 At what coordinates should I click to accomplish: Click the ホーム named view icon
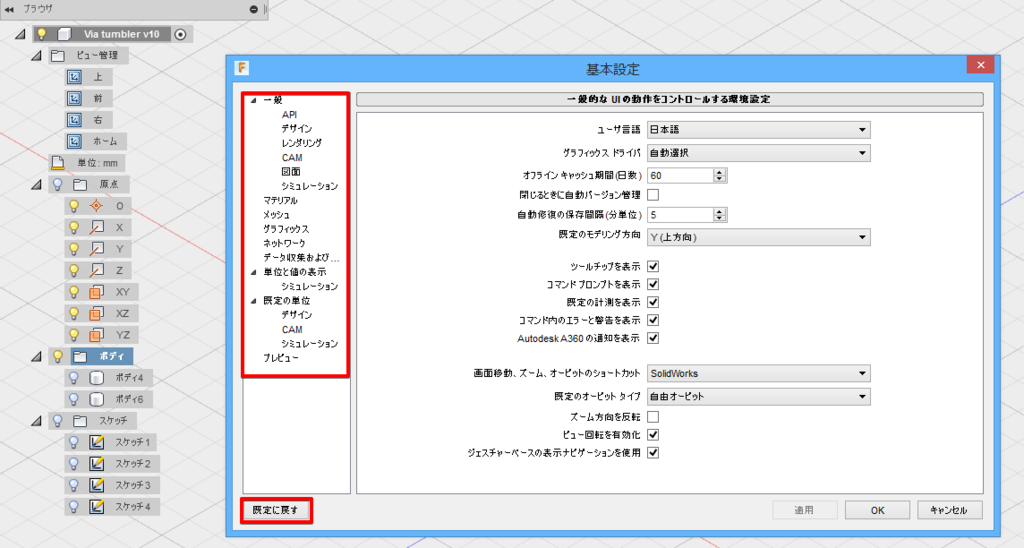[74, 141]
